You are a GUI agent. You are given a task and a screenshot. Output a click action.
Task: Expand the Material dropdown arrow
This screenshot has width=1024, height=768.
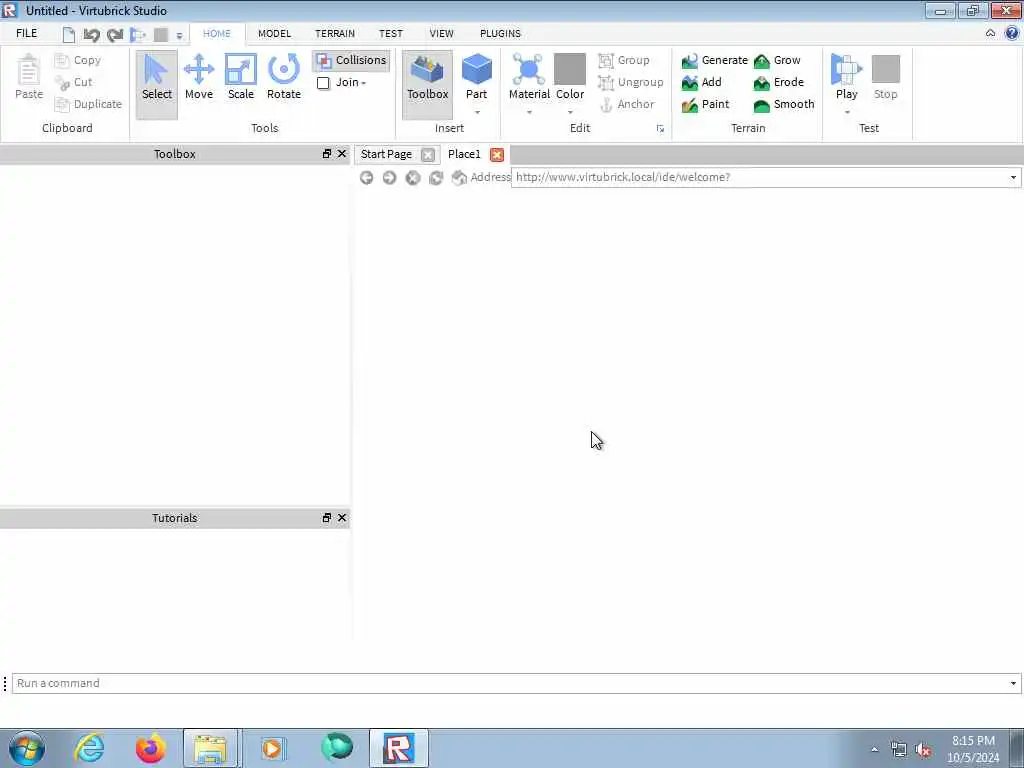529,112
